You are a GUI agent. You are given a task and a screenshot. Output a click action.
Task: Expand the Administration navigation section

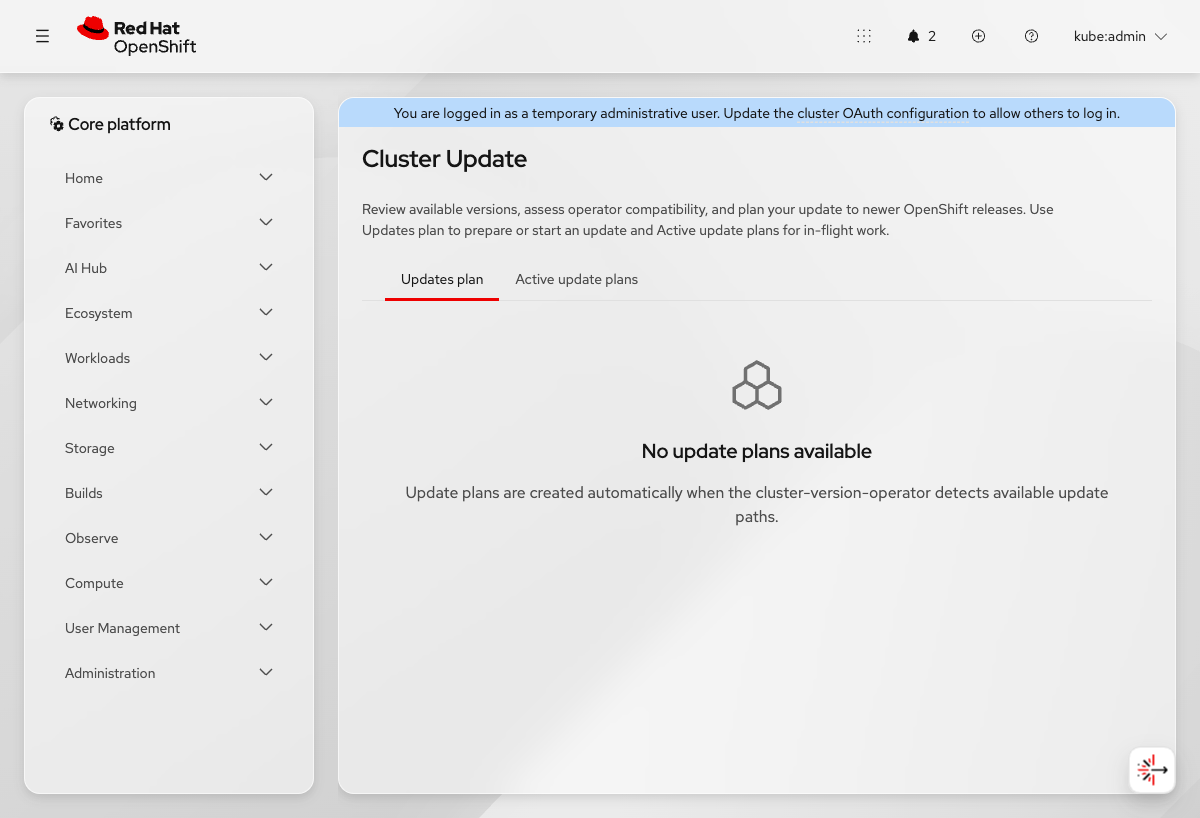(x=169, y=673)
